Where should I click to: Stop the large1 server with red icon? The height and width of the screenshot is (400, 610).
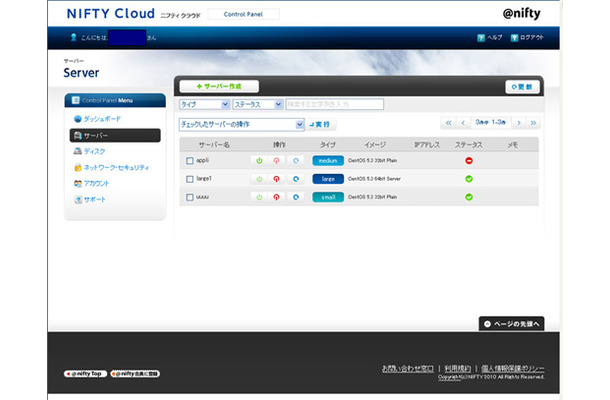coord(276,179)
